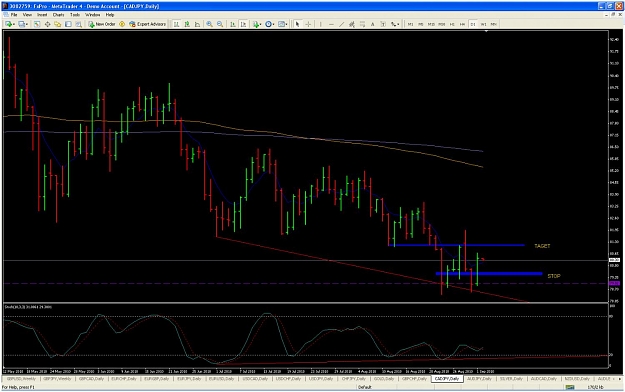Select the Fibonacci retracement tool
The image size is (625, 392).
(x=362, y=24)
